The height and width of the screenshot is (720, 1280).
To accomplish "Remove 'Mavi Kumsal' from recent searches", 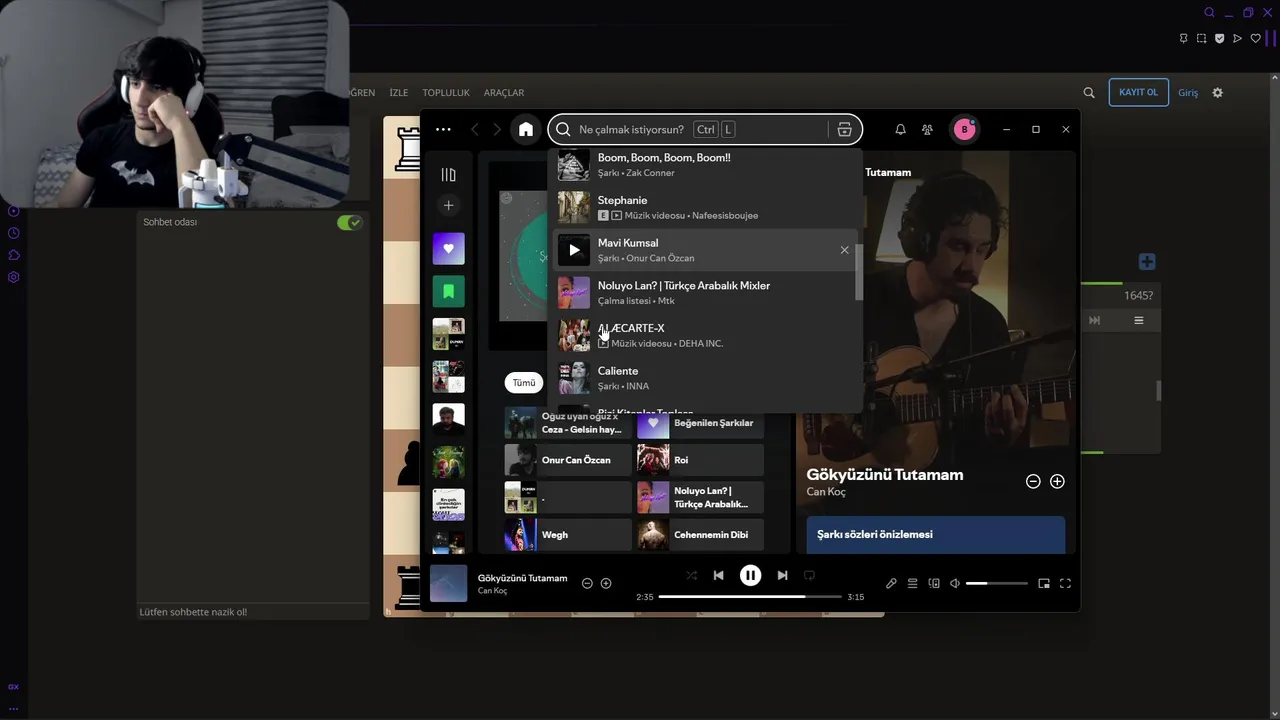I will click(844, 250).
